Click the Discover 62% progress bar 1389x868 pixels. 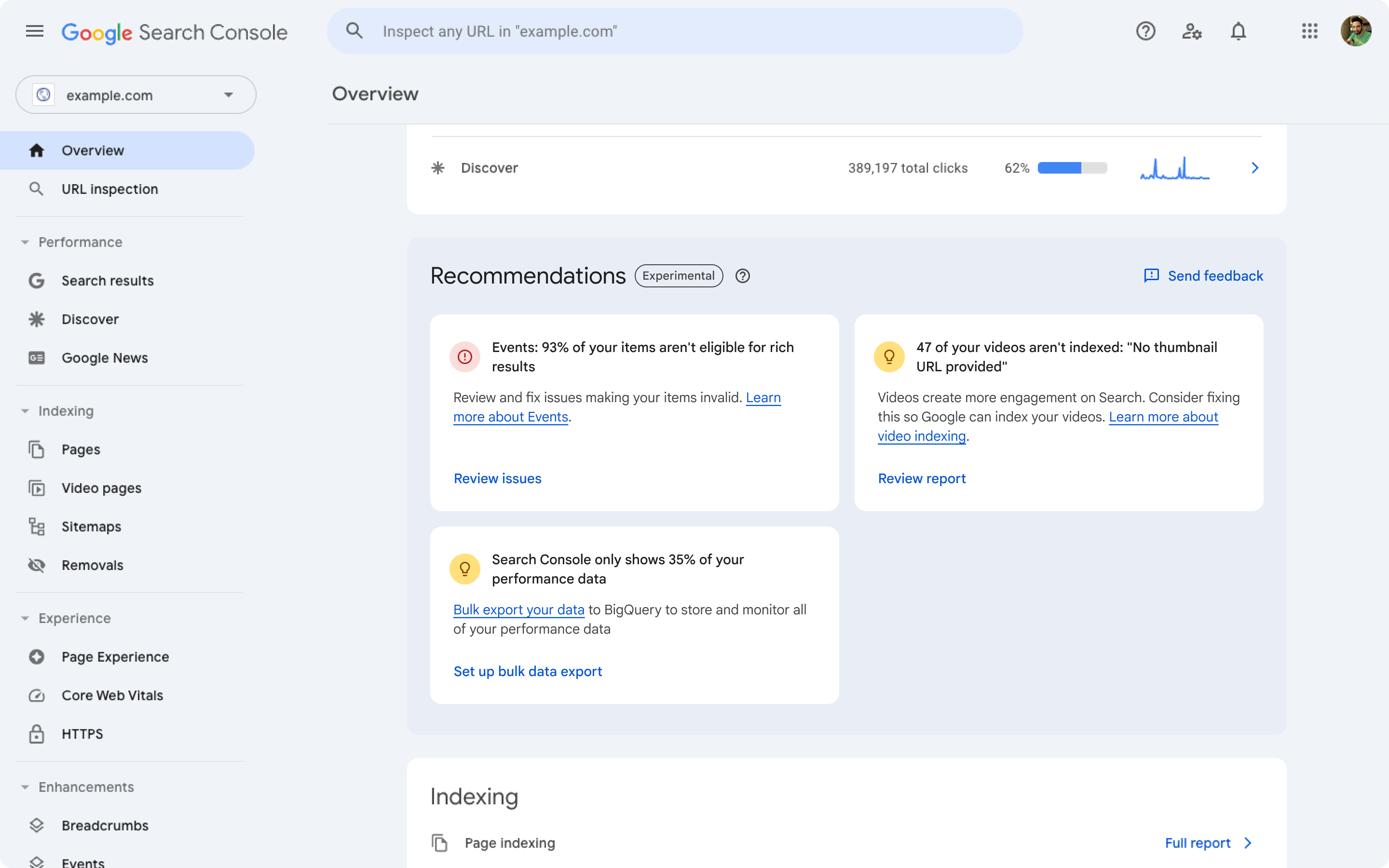1071,168
